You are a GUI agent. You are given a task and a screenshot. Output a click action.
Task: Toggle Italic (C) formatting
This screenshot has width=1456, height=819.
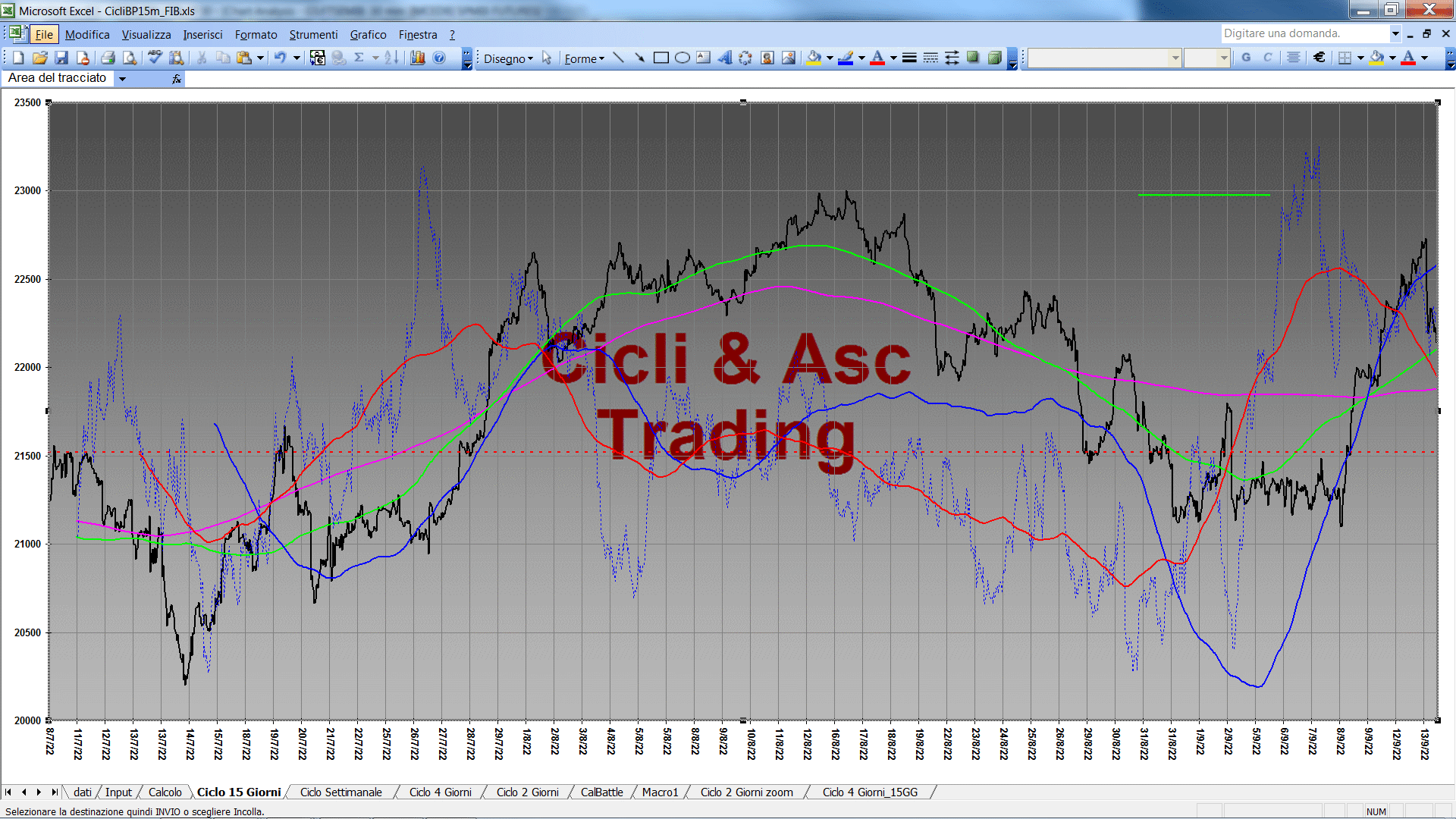pyautogui.click(x=1267, y=58)
